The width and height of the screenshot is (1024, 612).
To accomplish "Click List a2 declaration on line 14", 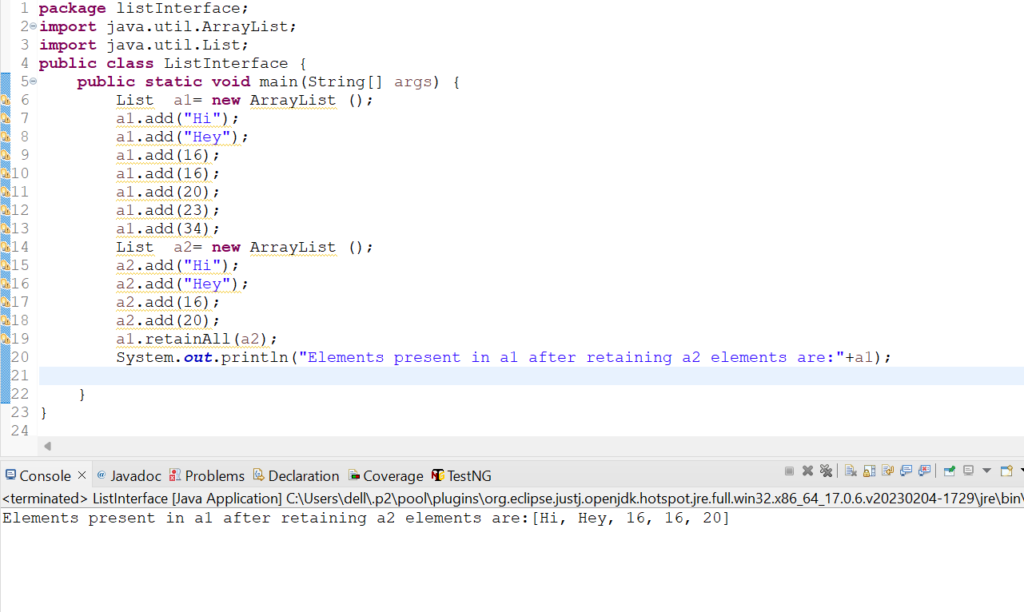I will click(244, 247).
